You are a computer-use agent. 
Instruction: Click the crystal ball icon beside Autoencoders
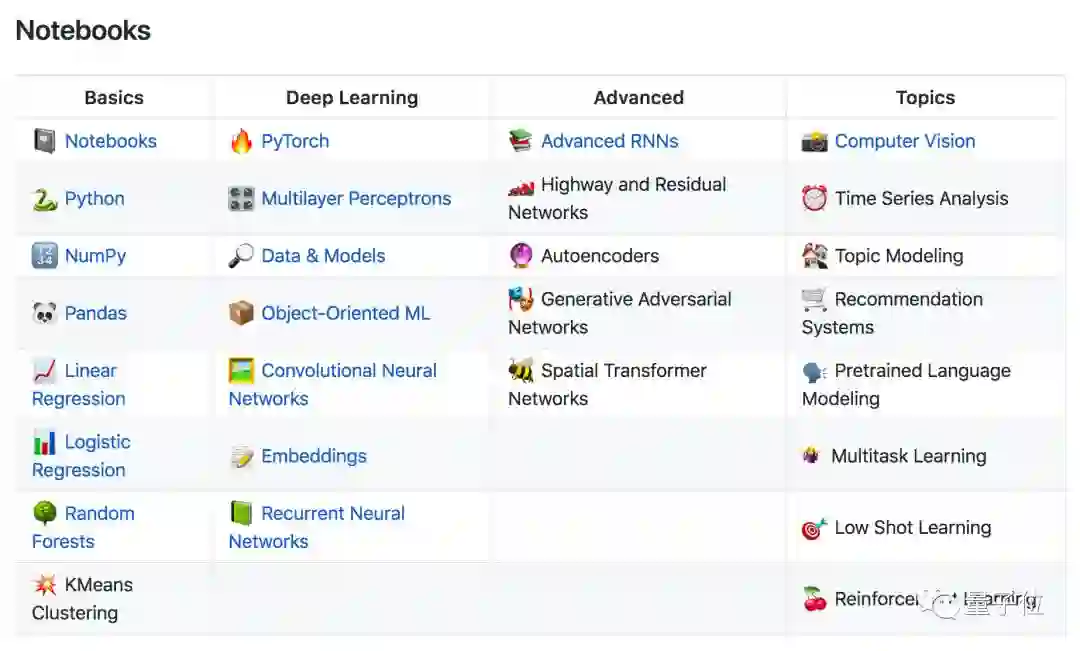pyautogui.click(x=521, y=256)
